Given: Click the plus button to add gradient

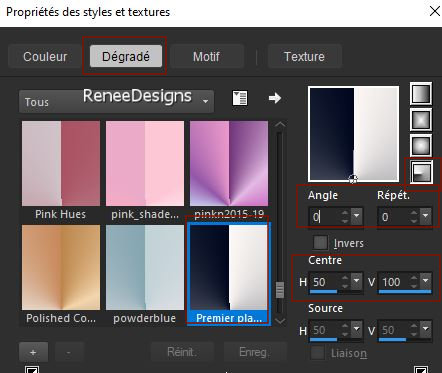Looking at the screenshot, I should (x=33, y=352).
